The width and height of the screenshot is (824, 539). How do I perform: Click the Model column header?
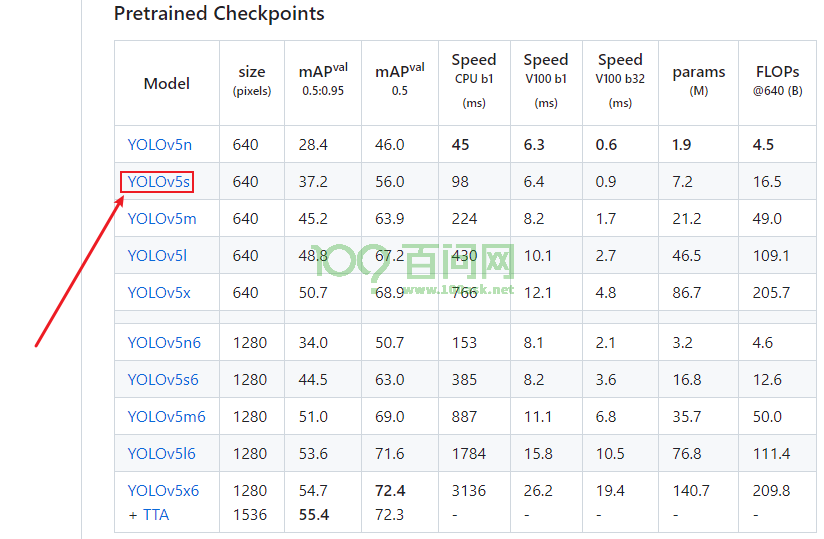pos(166,84)
